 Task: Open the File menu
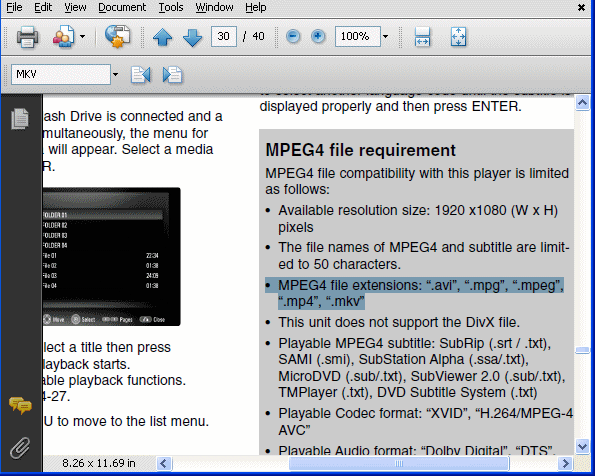tap(14, 7)
